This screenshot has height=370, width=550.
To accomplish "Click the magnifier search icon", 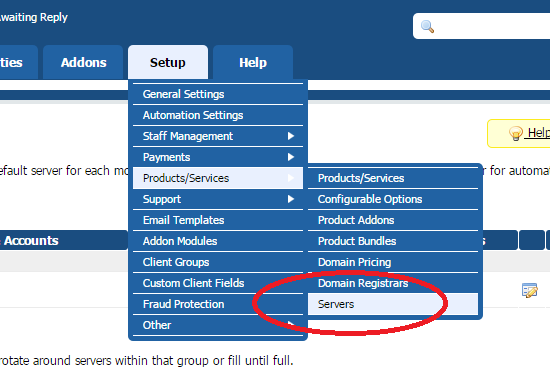I will tap(427, 27).
